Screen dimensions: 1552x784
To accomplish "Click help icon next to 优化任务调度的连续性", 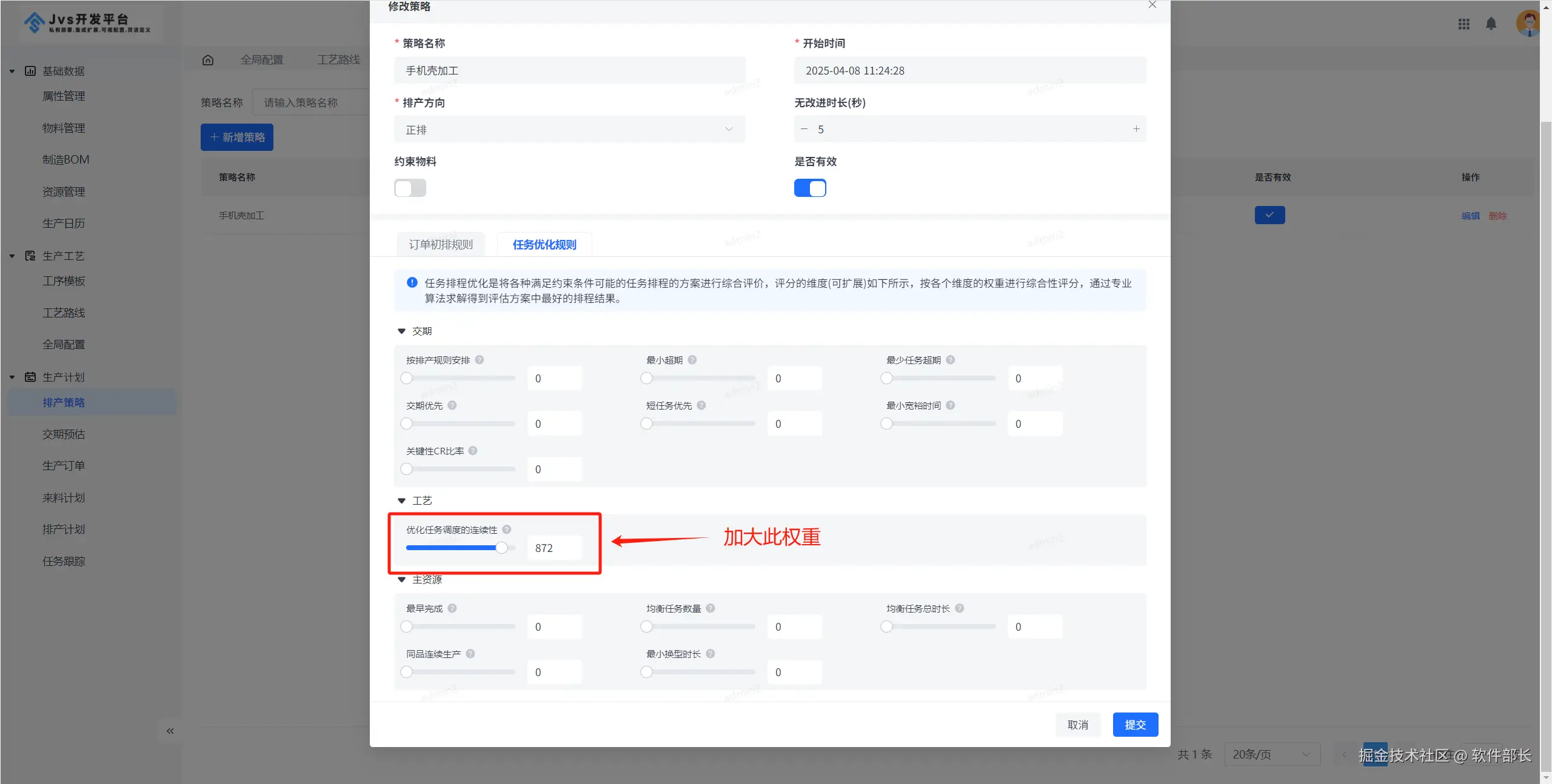I will 507,530.
